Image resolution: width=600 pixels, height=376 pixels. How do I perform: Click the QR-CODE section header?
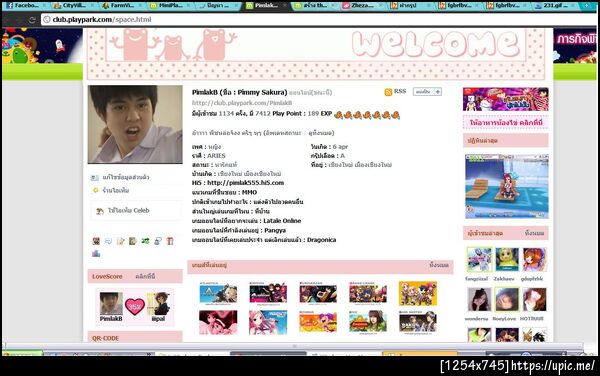tap(135, 337)
